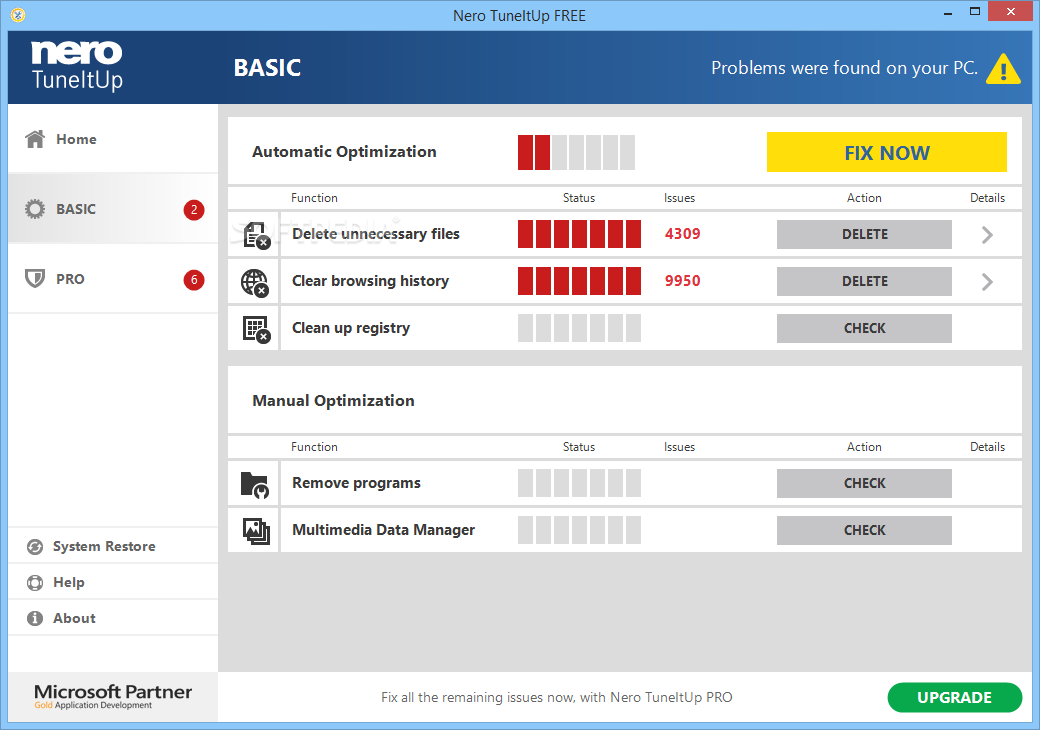Click the Clear browsing history status bar
Image resolution: width=1040 pixels, height=730 pixels.
pyautogui.click(x=579, y=282)
